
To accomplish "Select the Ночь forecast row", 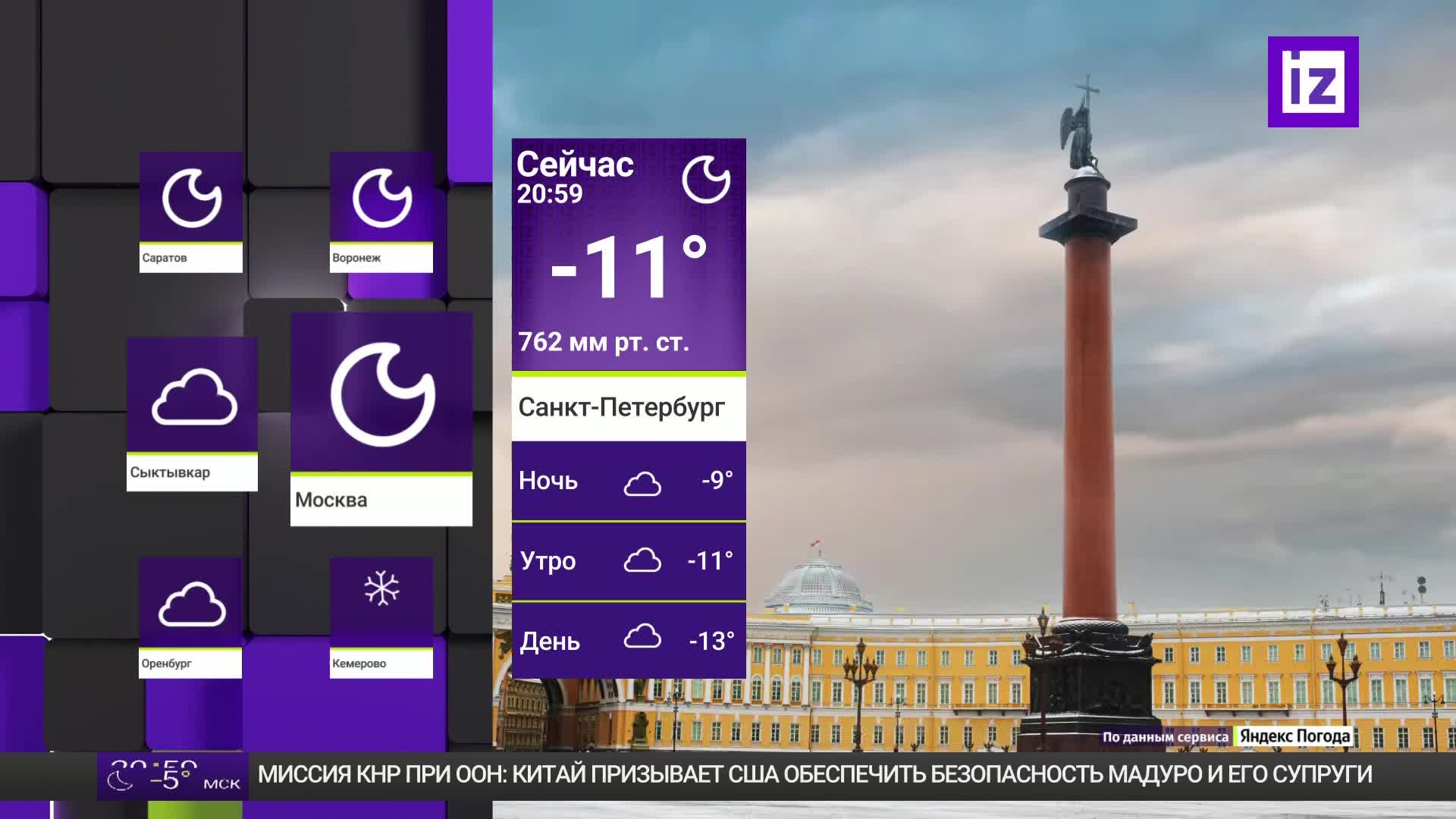I will (628, 482).
